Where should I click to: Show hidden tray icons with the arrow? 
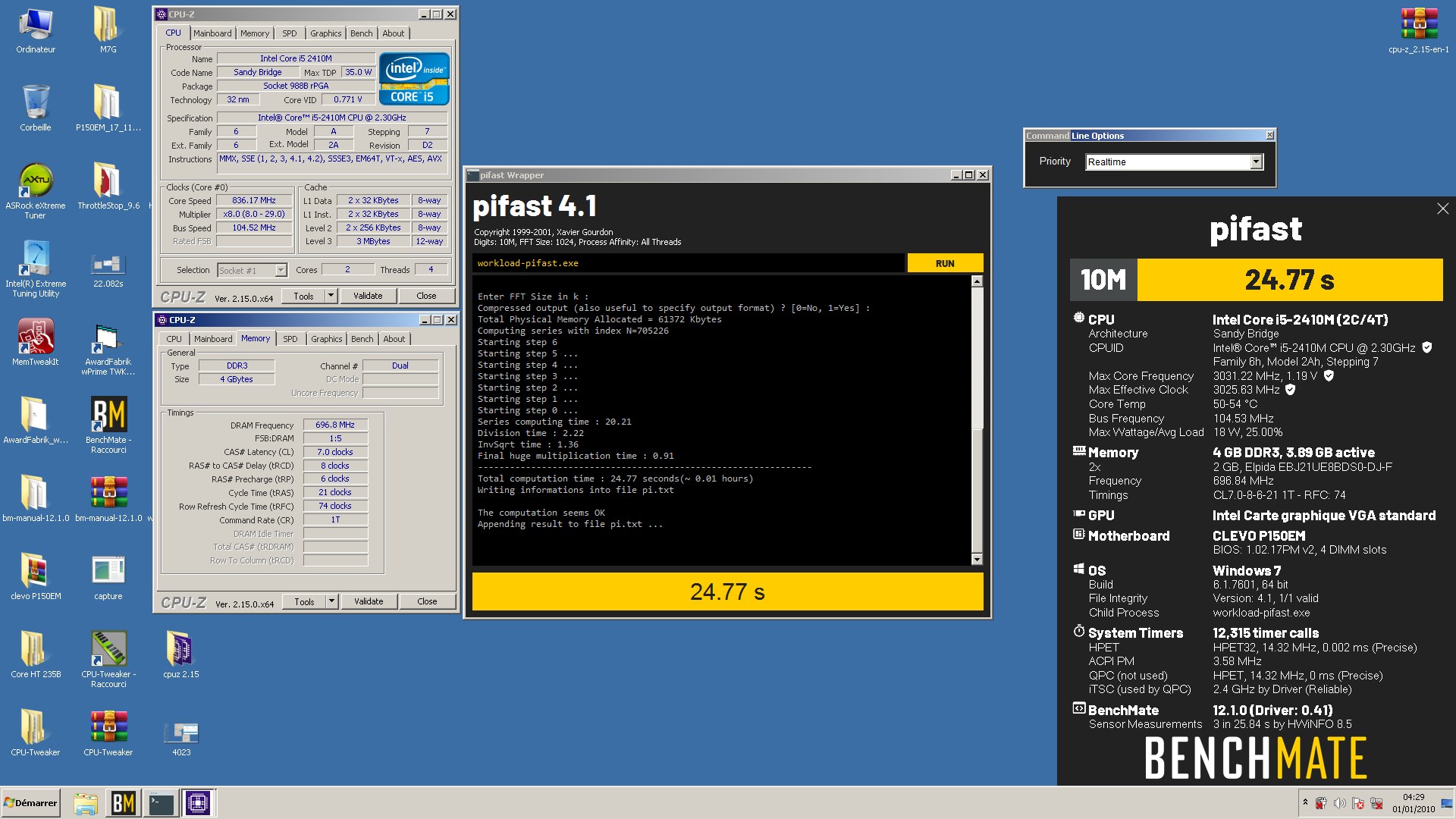tap(1305, 802)
